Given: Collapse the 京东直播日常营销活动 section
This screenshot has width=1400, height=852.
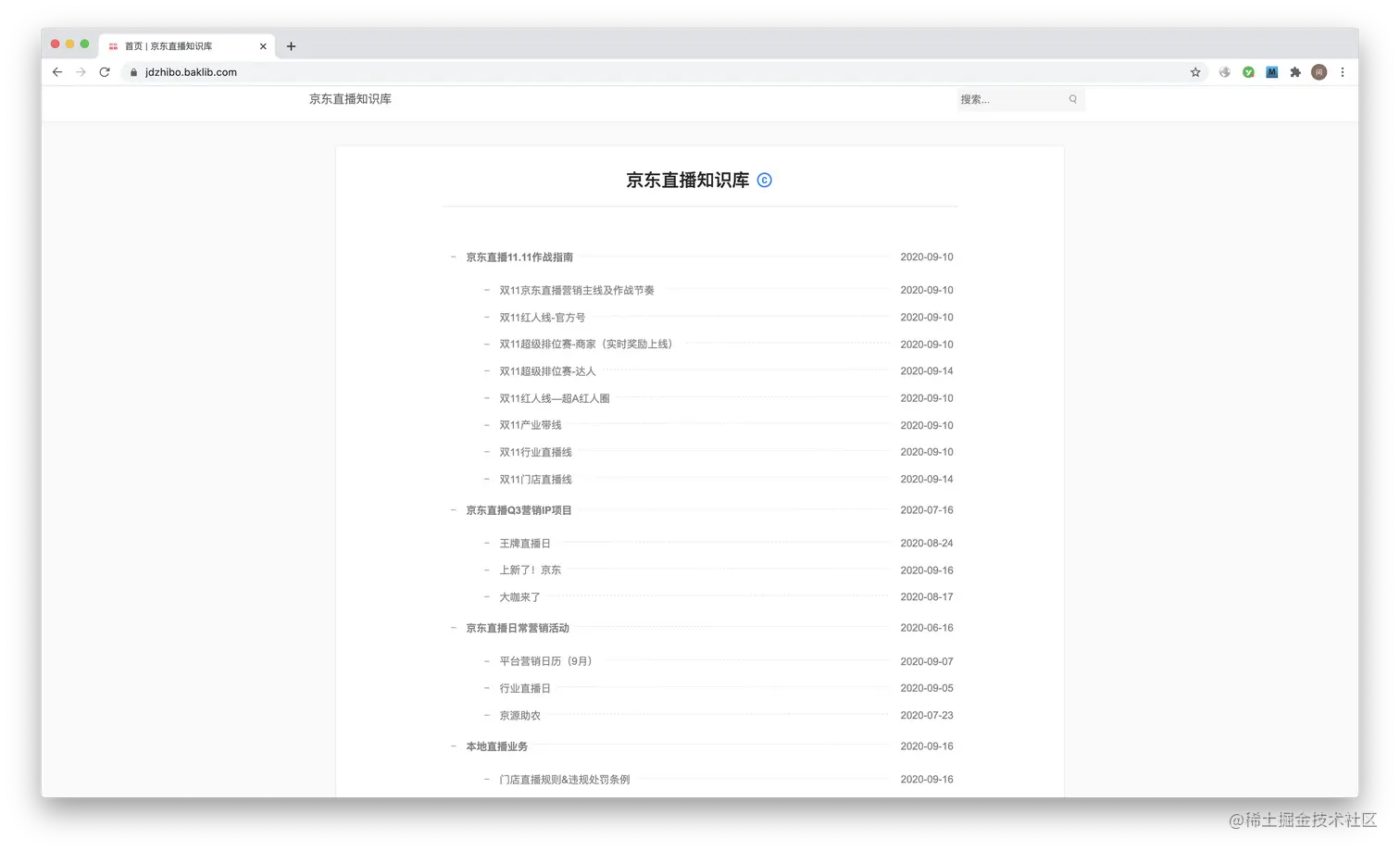Looking at the screenshot, I should [x=454, y=628].
